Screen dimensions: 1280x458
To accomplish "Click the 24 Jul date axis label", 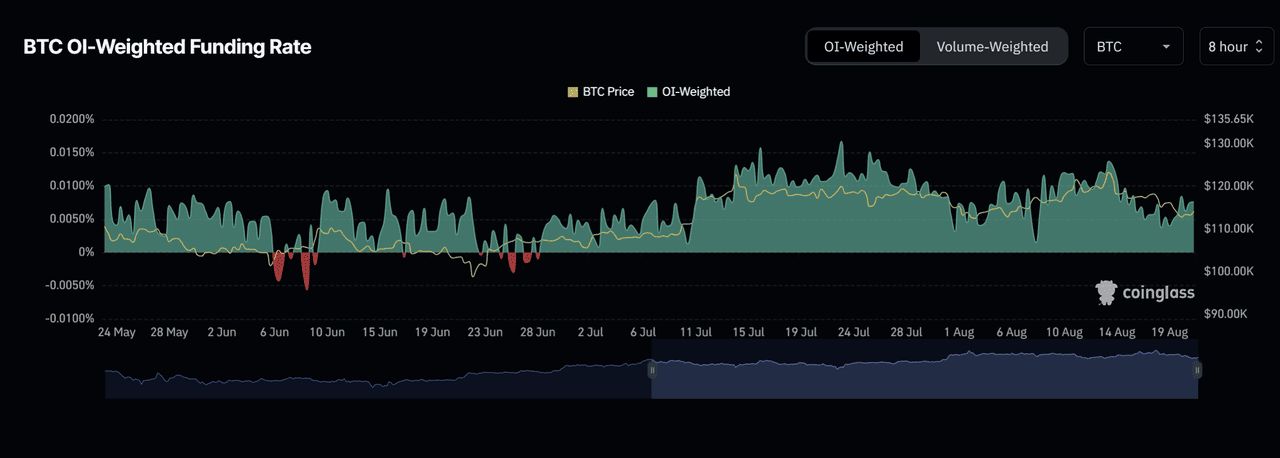I will [853, 332].
